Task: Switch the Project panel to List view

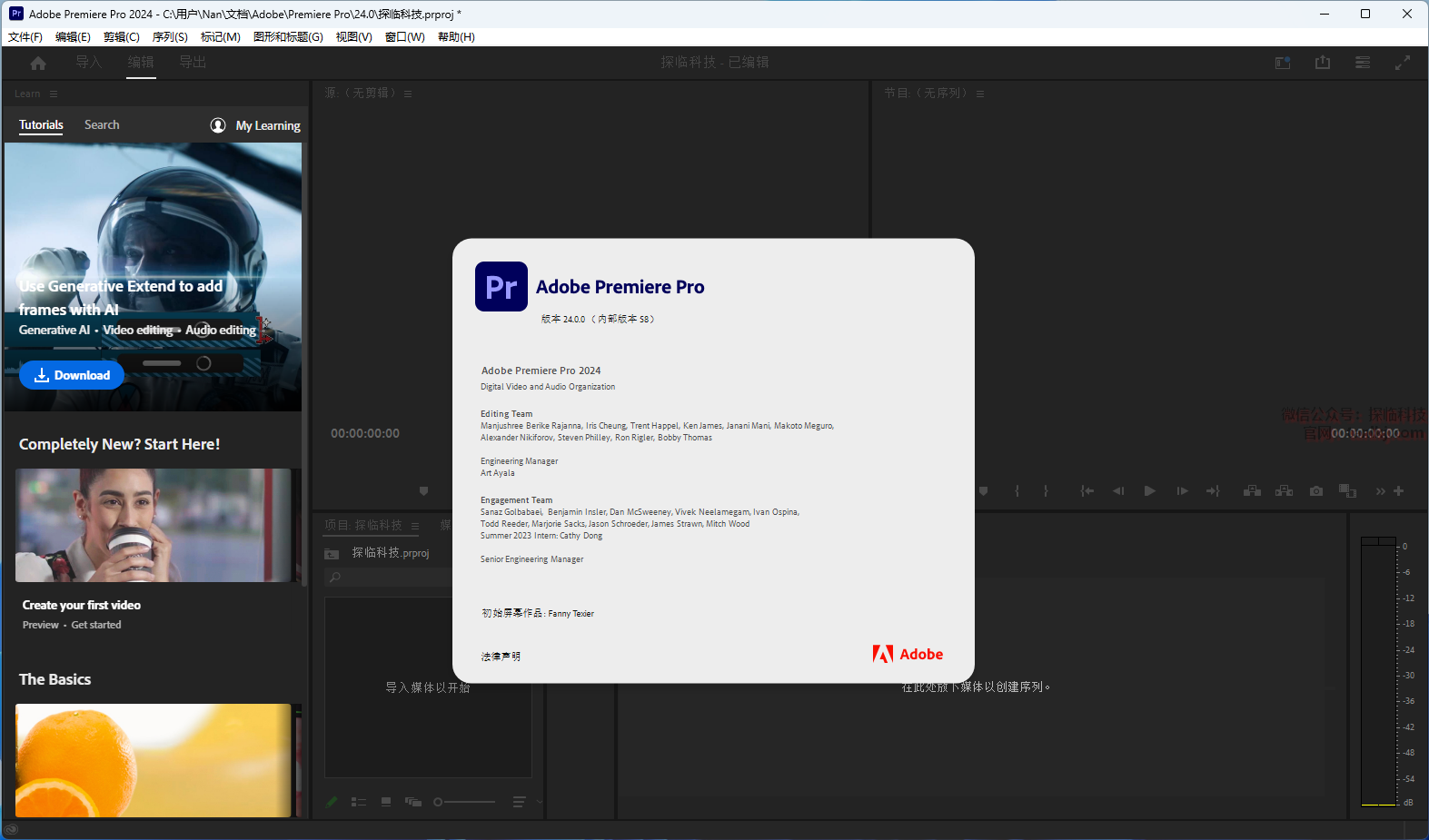Action: (359, 802)
